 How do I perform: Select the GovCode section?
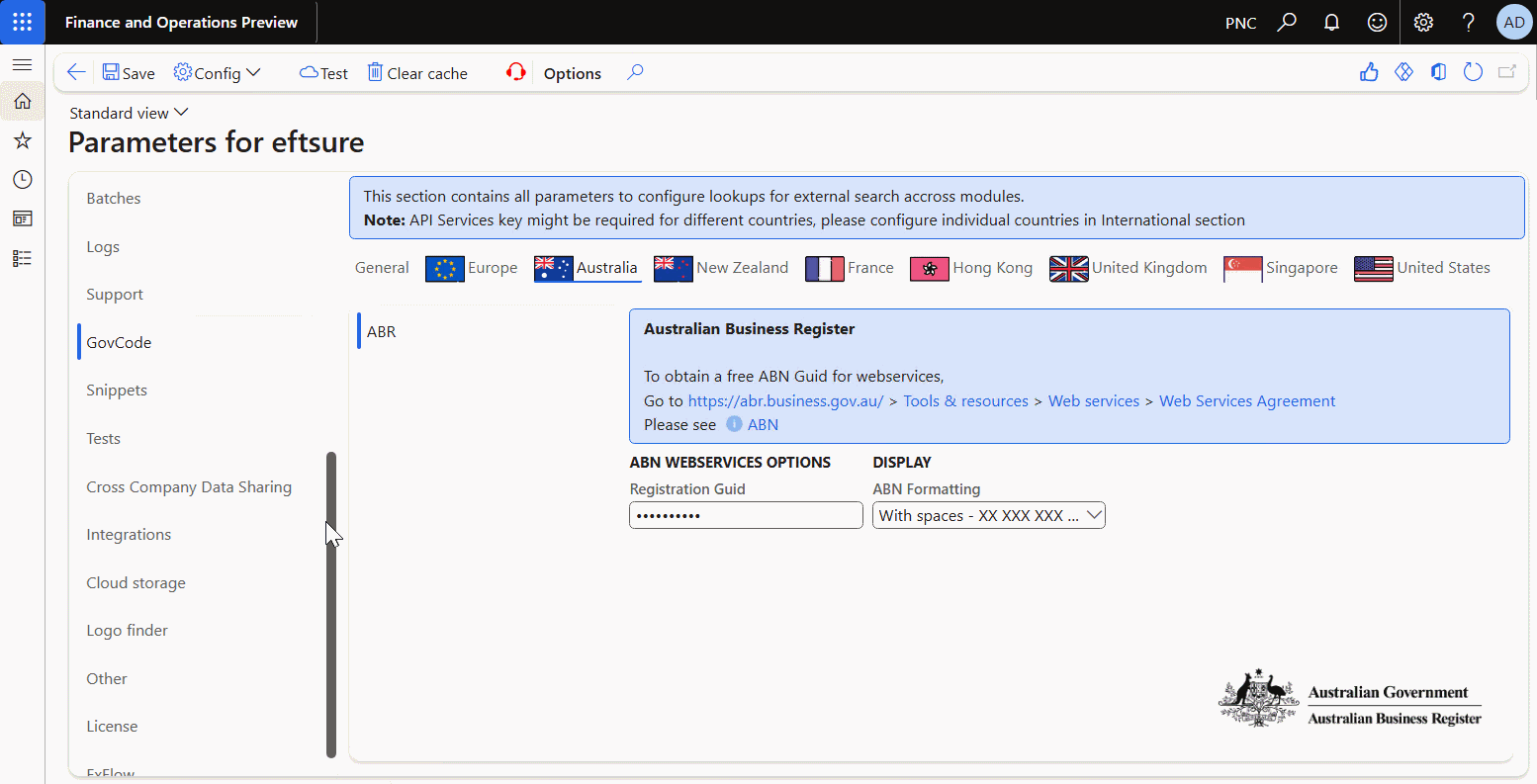click(119, 343)
